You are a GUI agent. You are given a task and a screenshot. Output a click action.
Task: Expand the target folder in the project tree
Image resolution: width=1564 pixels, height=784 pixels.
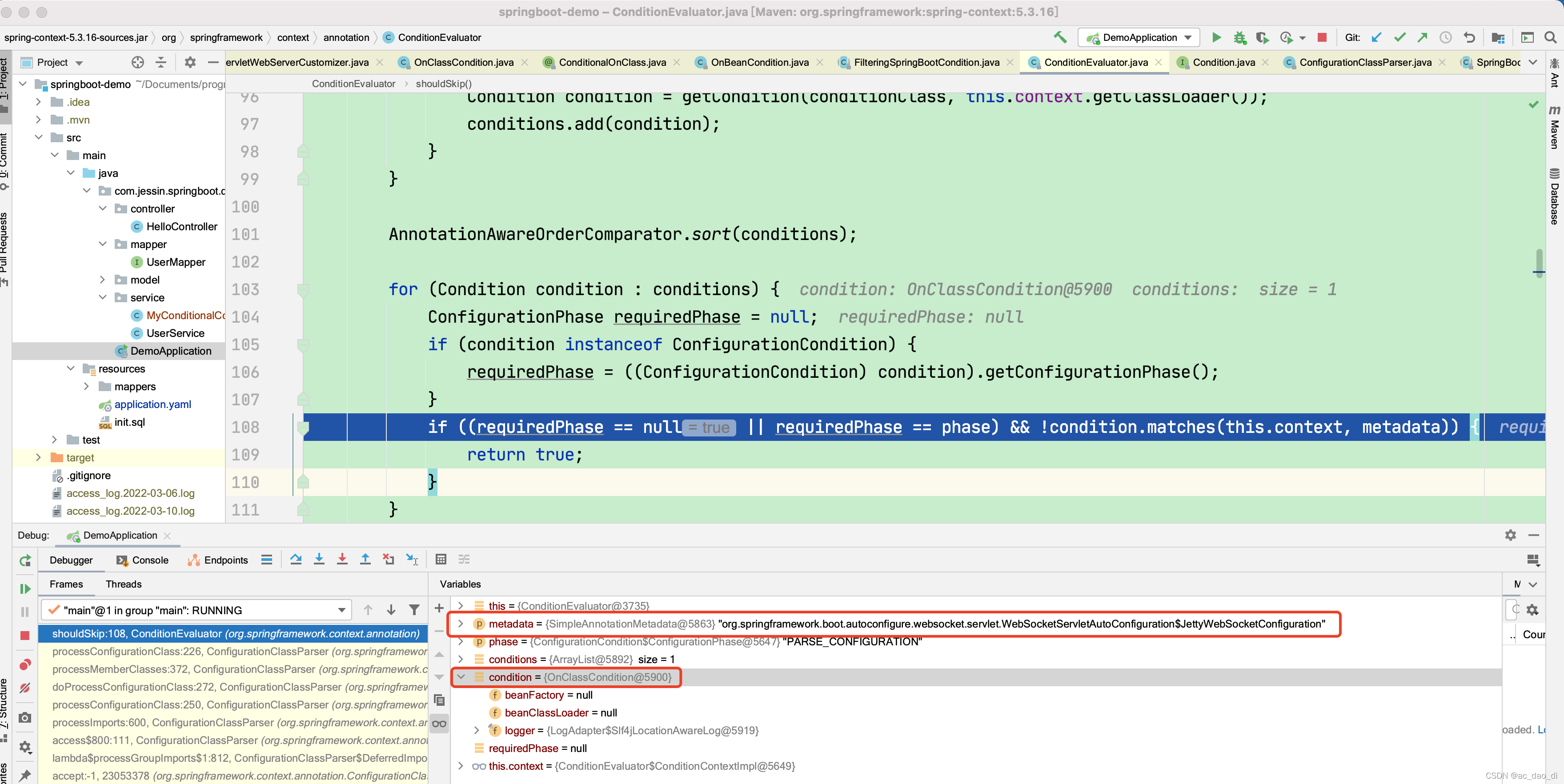pos(38,457)
